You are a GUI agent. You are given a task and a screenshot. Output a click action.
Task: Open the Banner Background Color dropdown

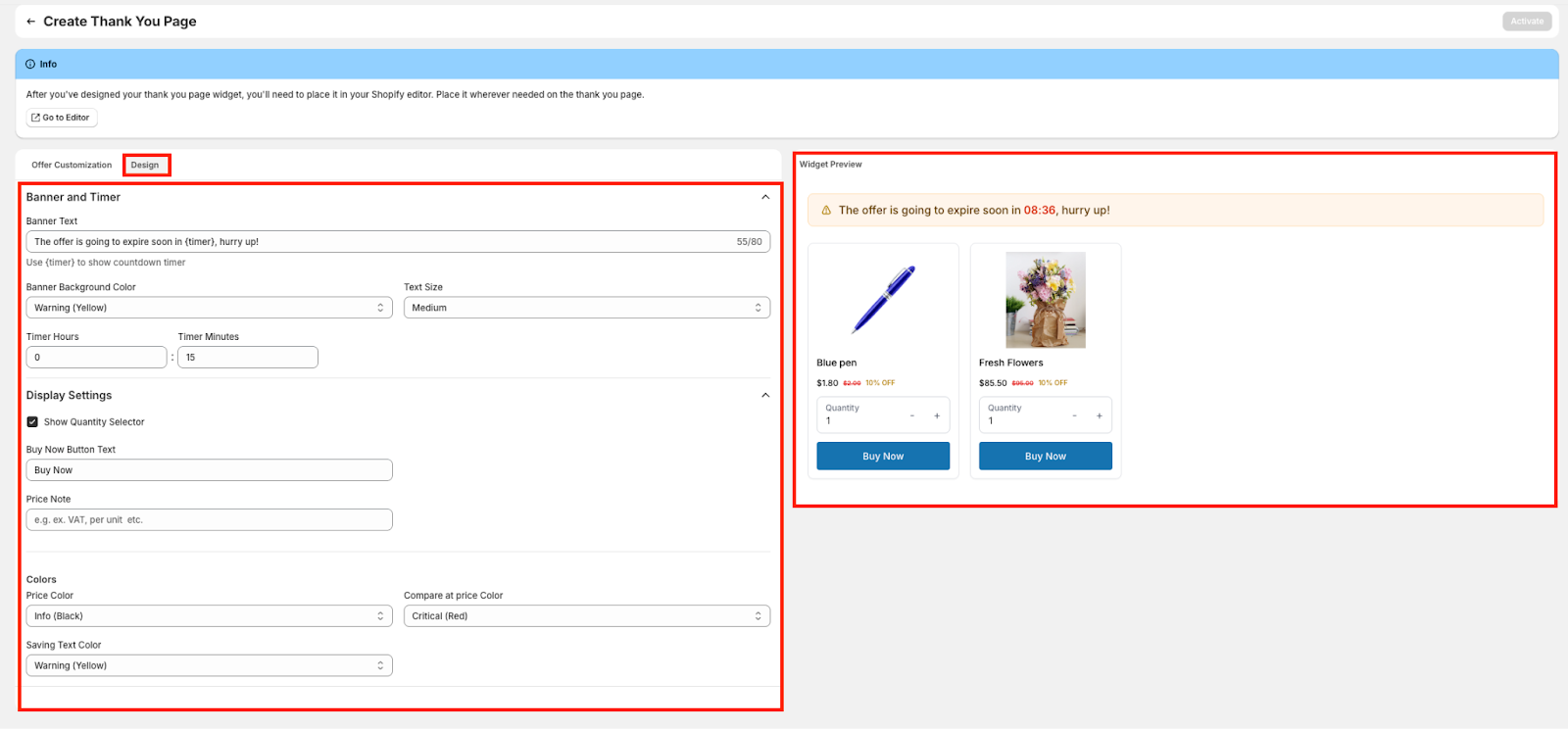(x=209, y=308)
